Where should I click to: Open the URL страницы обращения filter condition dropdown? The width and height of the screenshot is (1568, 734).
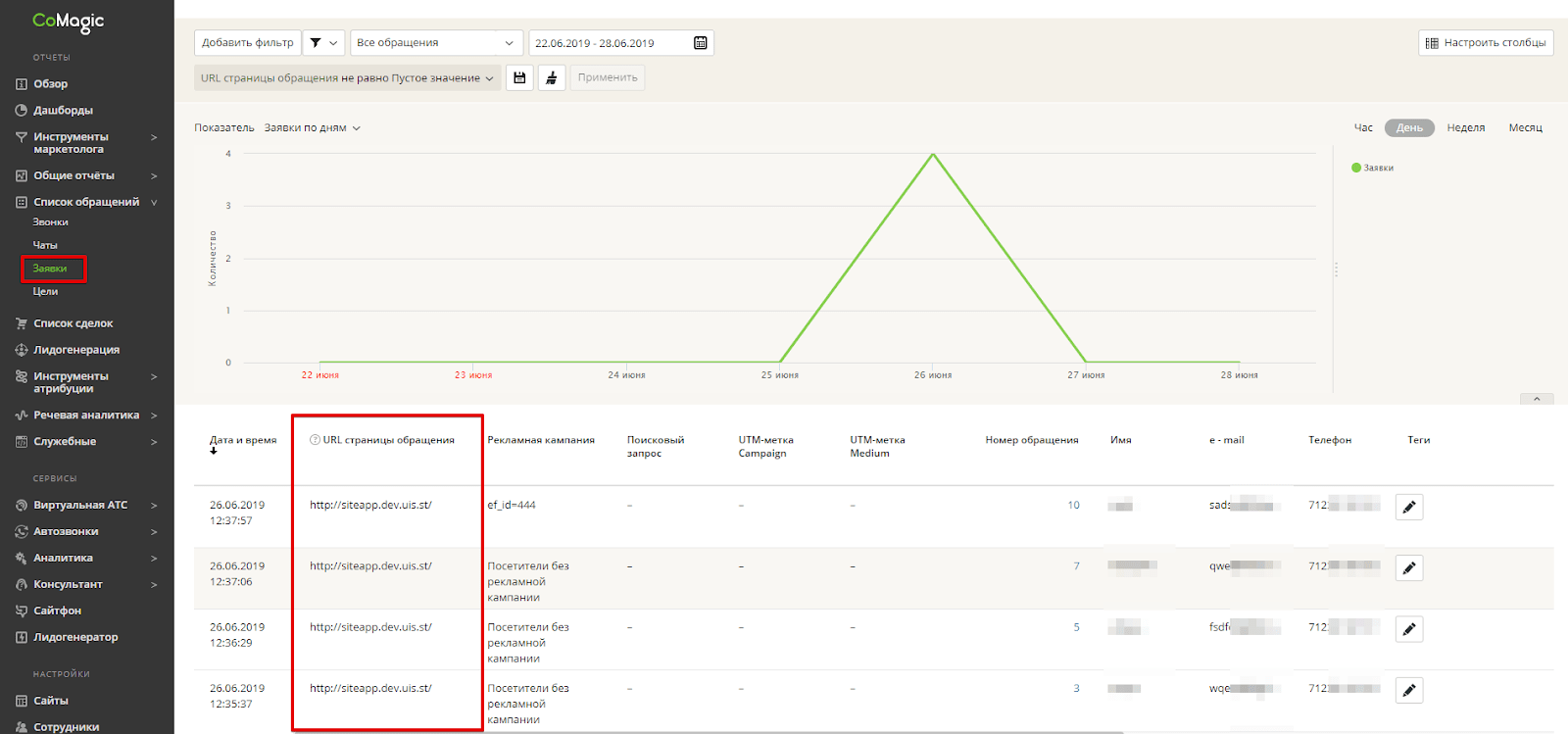tap(347, 78)
